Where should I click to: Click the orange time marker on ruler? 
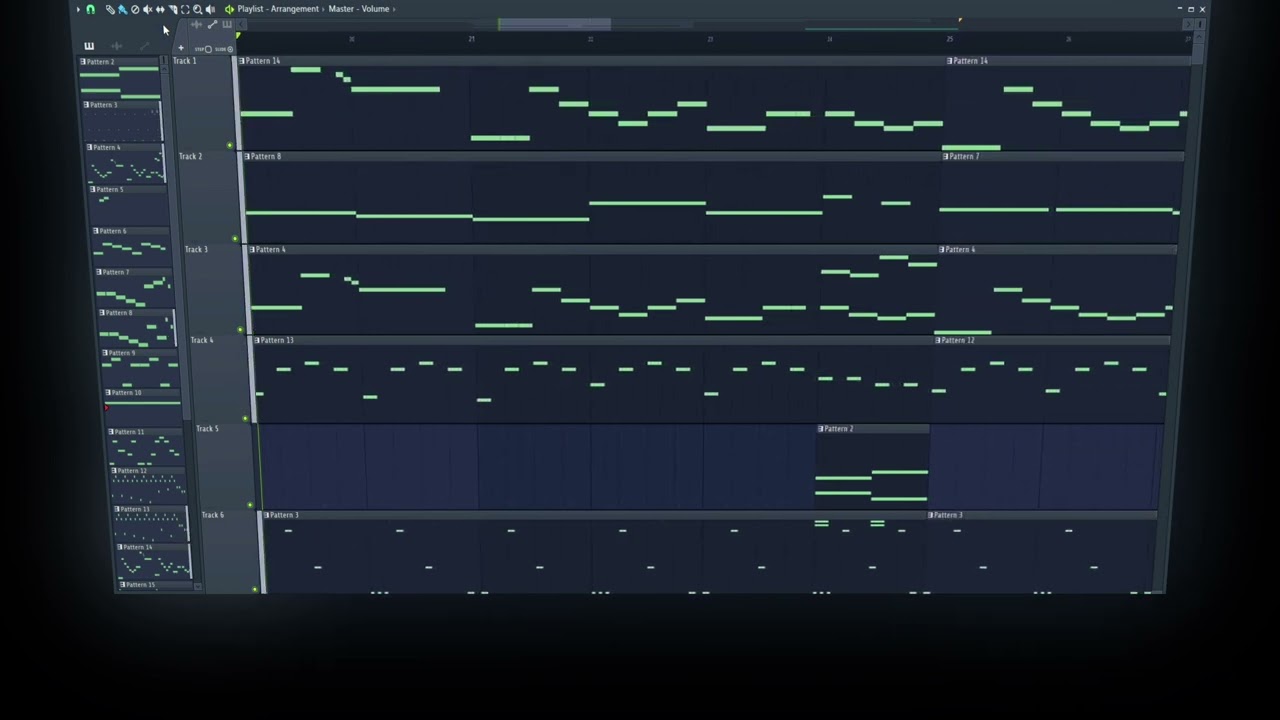click(959, 19)
